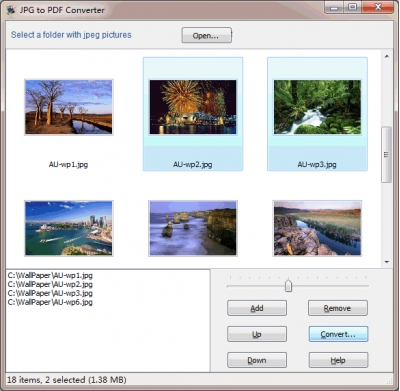This screenshot has width=400, height=391.
Task: Select the rocky wetland river thumbnail
Action: pos(317,228)
